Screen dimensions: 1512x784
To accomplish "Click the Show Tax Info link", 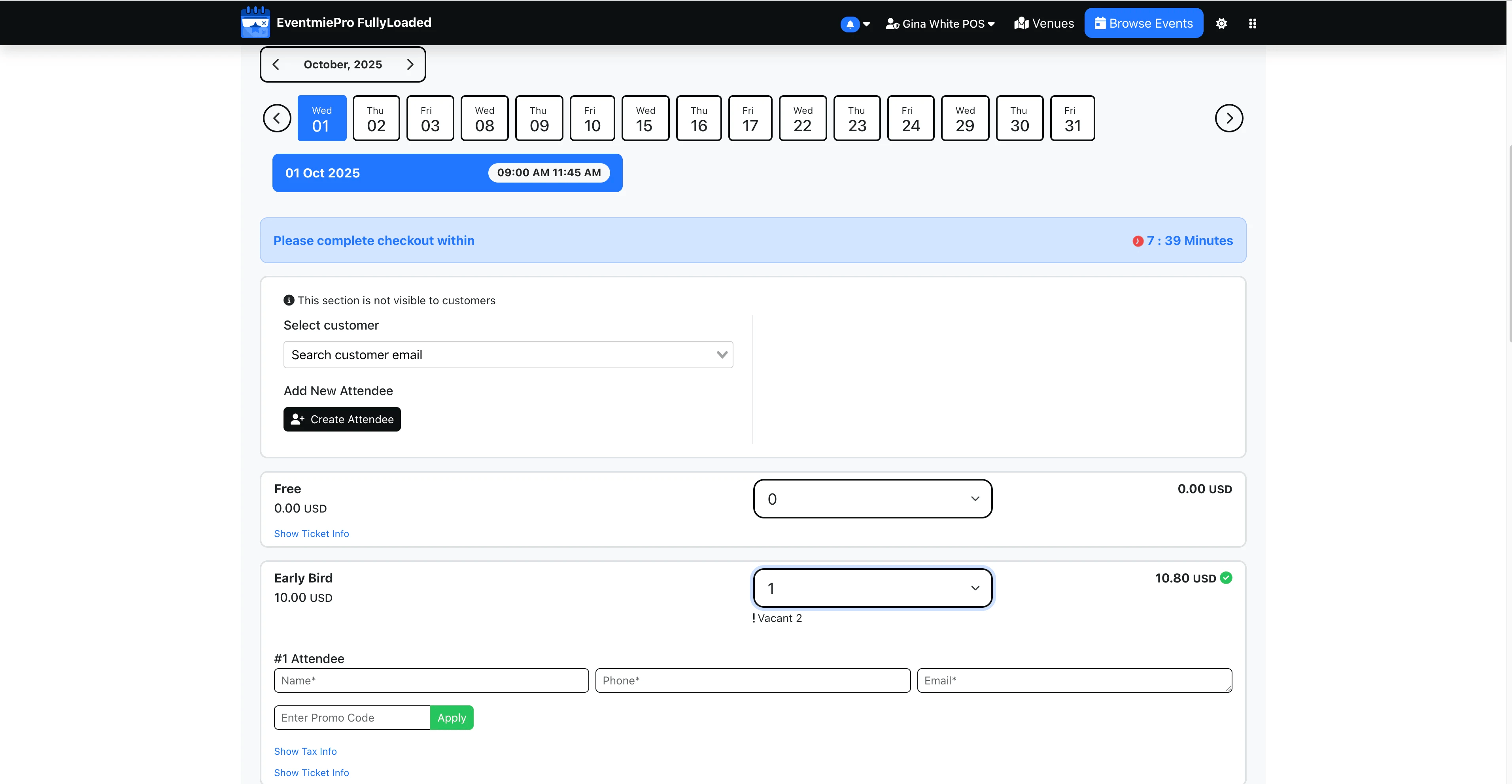I will (x=304, y=751).
